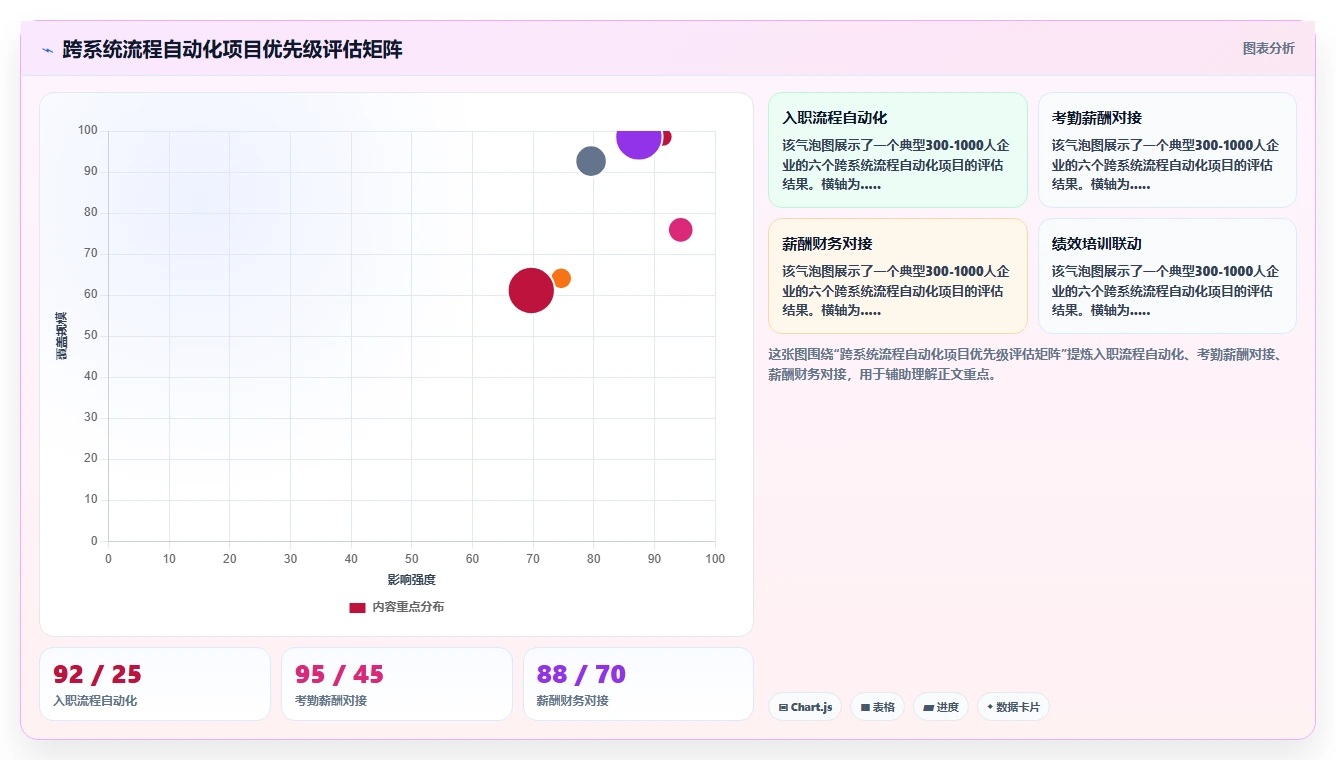Click the Chart.js tag chip
Viewport: 1336px width, 760px height.
pyautogui.click(x=805, y=707)
